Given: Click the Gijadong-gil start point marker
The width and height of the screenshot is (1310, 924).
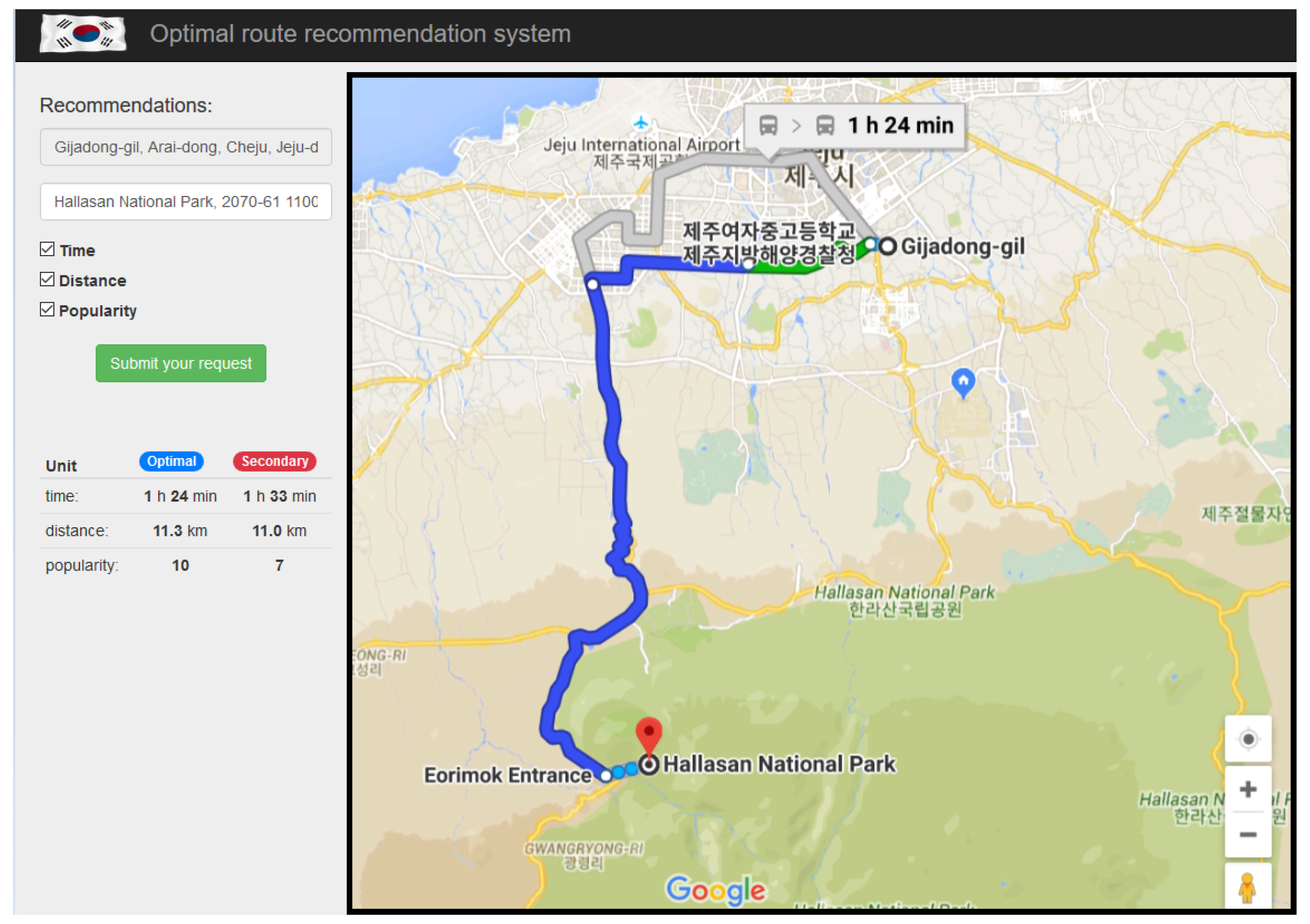Looking at the screenshot, I should pyautogui.click(x=887, y=246).
